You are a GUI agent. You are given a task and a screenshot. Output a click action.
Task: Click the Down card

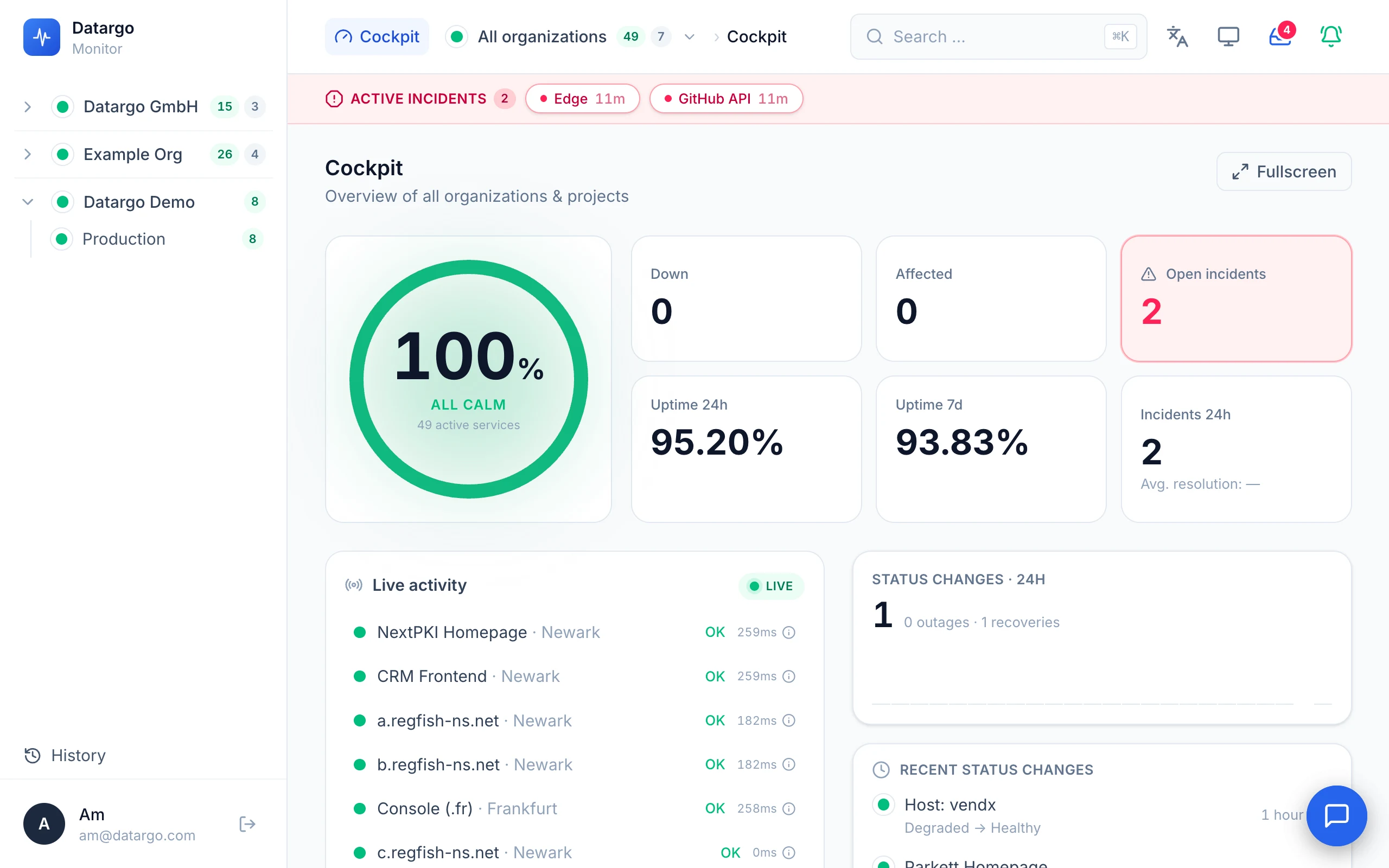(746, 298)
